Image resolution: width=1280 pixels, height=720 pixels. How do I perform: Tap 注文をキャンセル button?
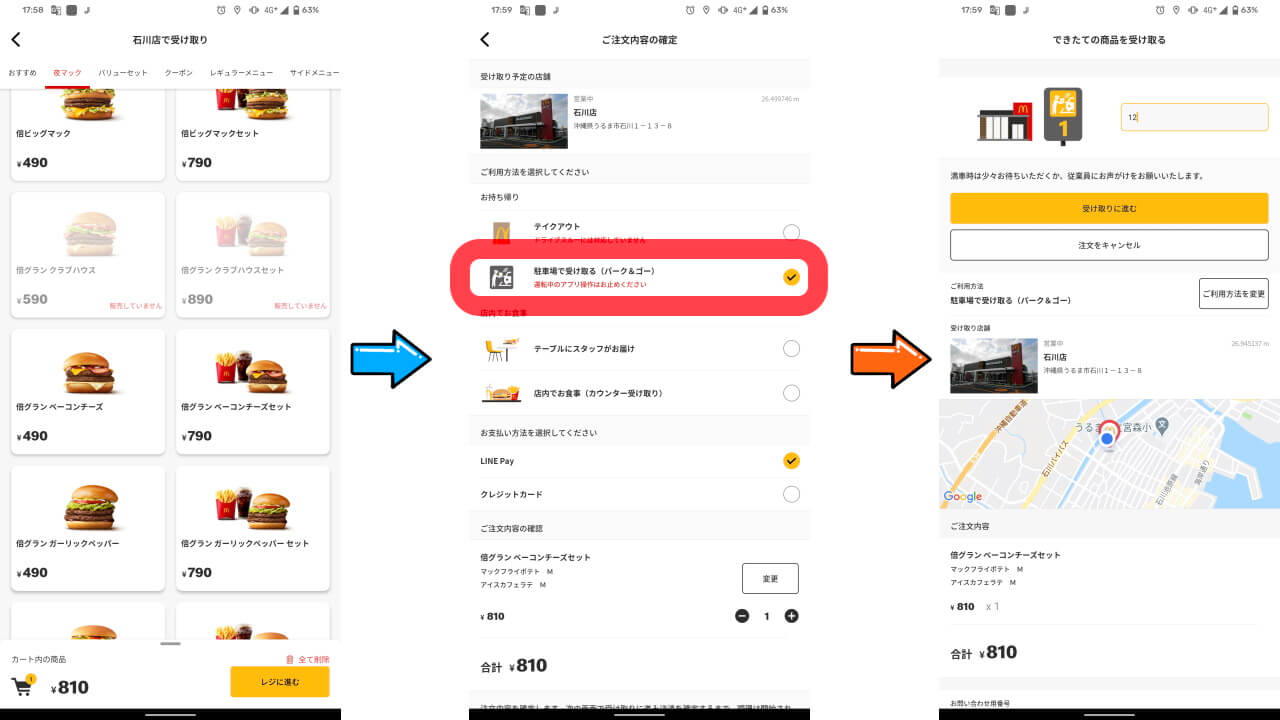[x=1108, y=245]
